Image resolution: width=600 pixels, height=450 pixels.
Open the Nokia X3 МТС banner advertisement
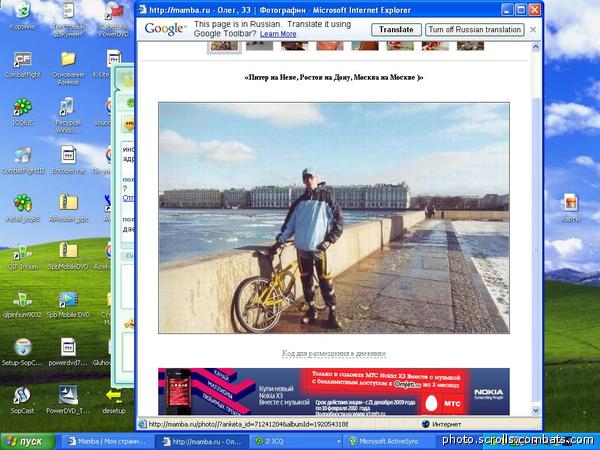pos(334,391)
